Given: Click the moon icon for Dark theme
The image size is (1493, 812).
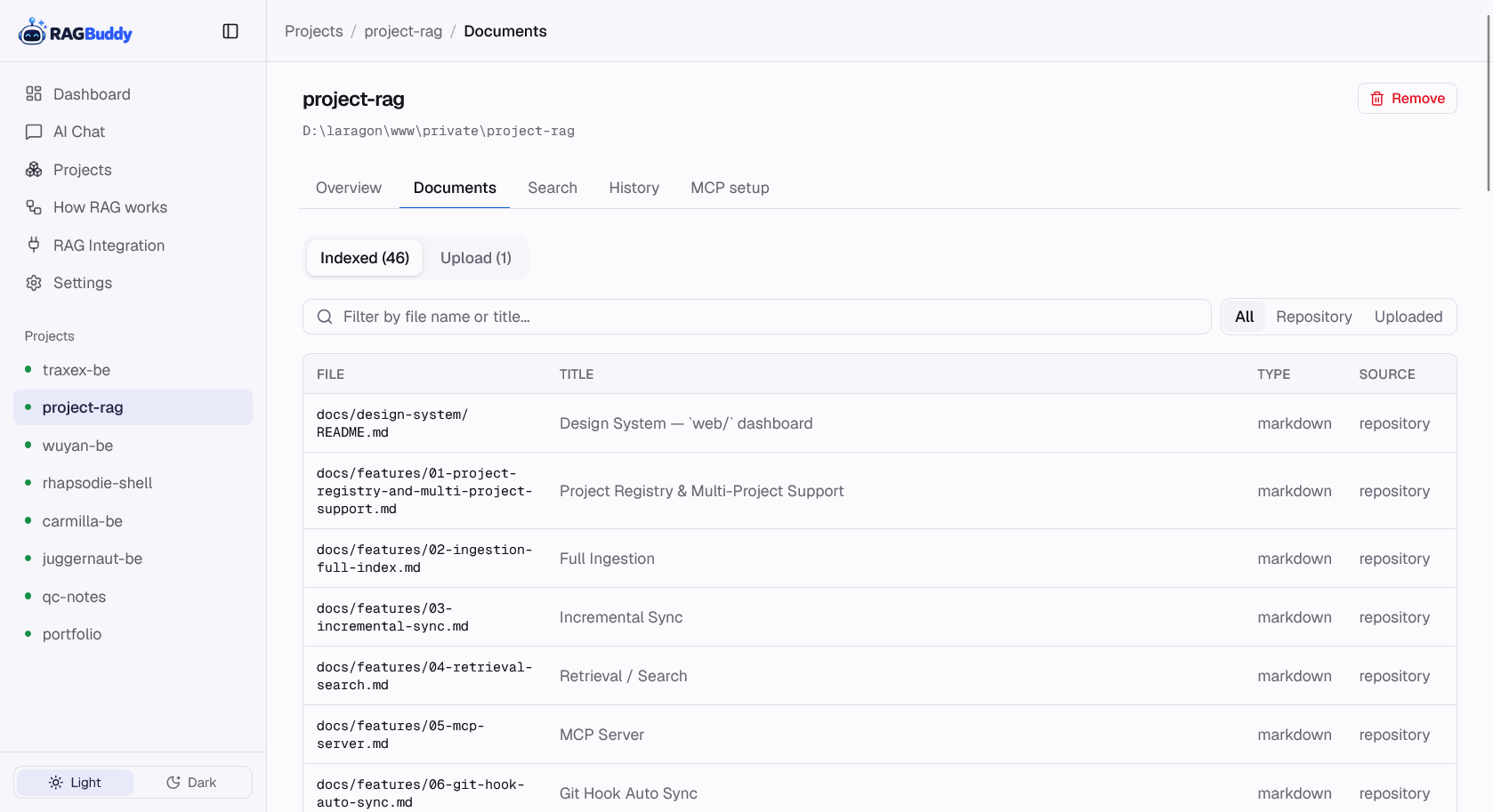Looking at the screenshot, I should pos(174,783).
